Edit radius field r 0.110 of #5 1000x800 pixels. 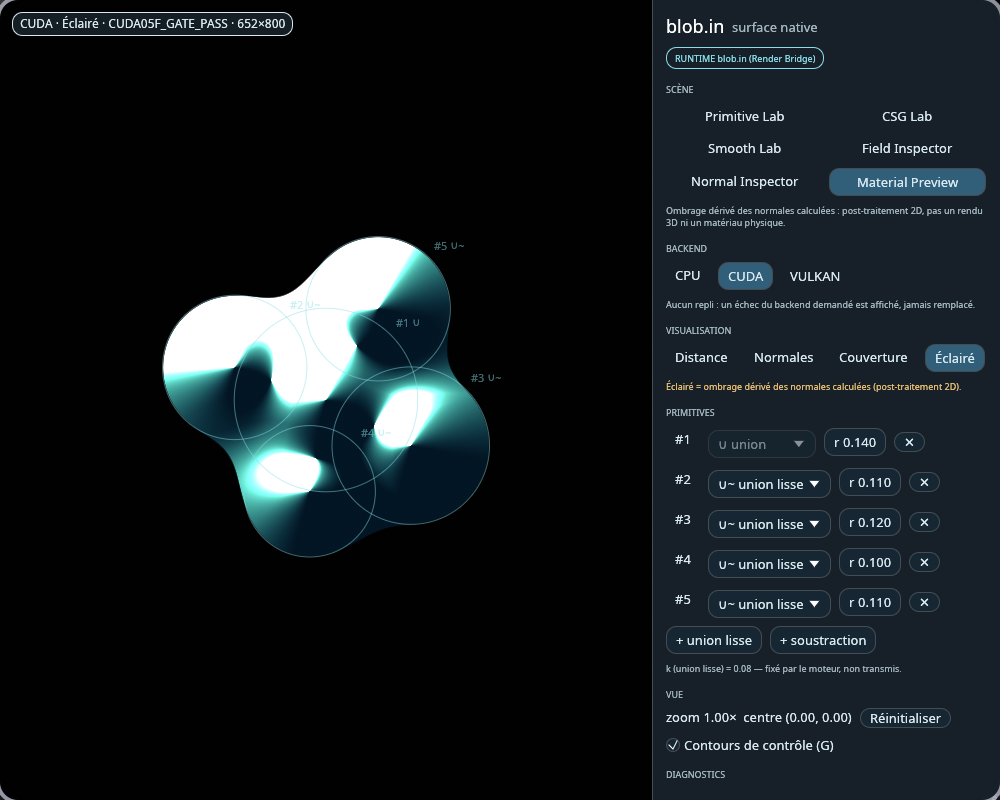[870, 602]
